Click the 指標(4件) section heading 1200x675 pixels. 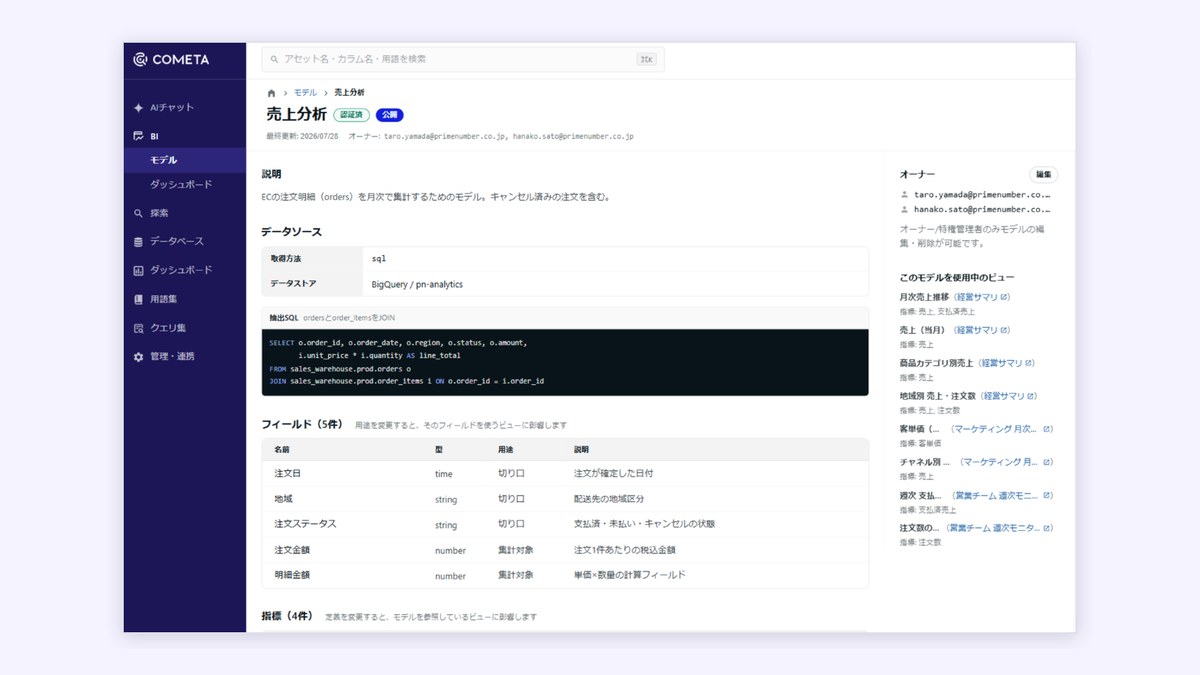288,616
